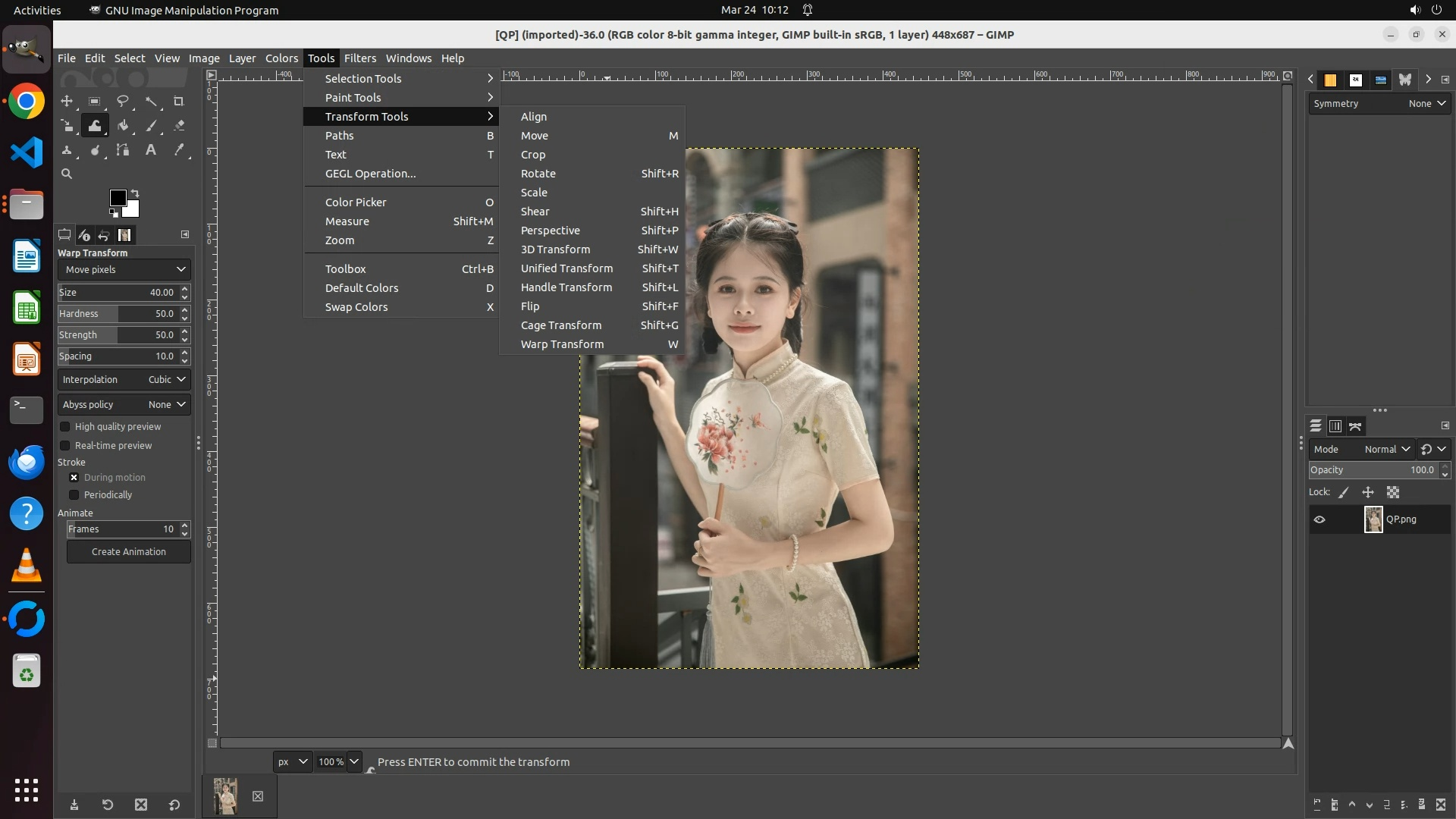Enable High quality preview checkbox
Image resolution: width=1456 pixels, height=819 pixels.
[65, 427]
